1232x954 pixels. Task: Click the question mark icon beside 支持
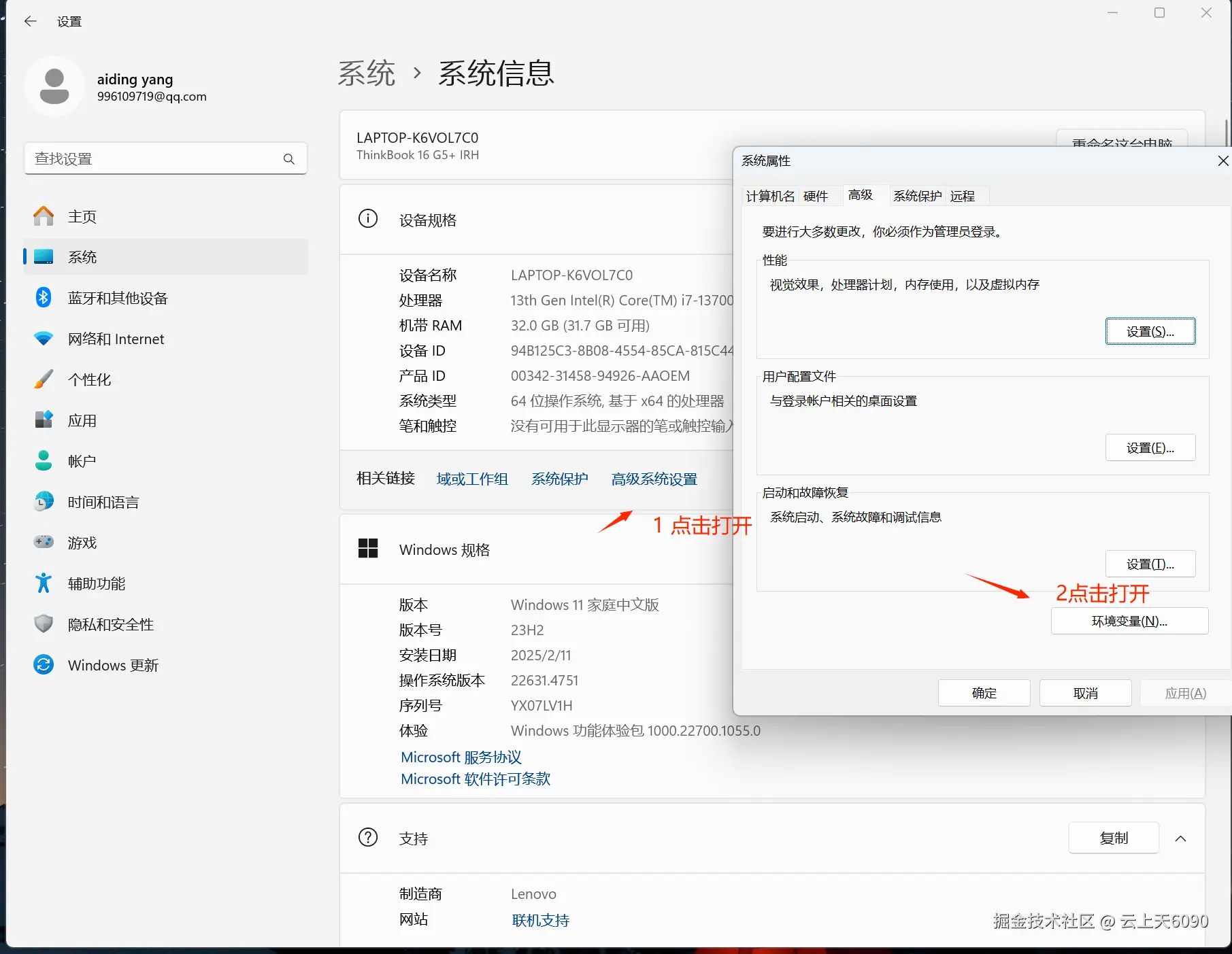[368, 838]
